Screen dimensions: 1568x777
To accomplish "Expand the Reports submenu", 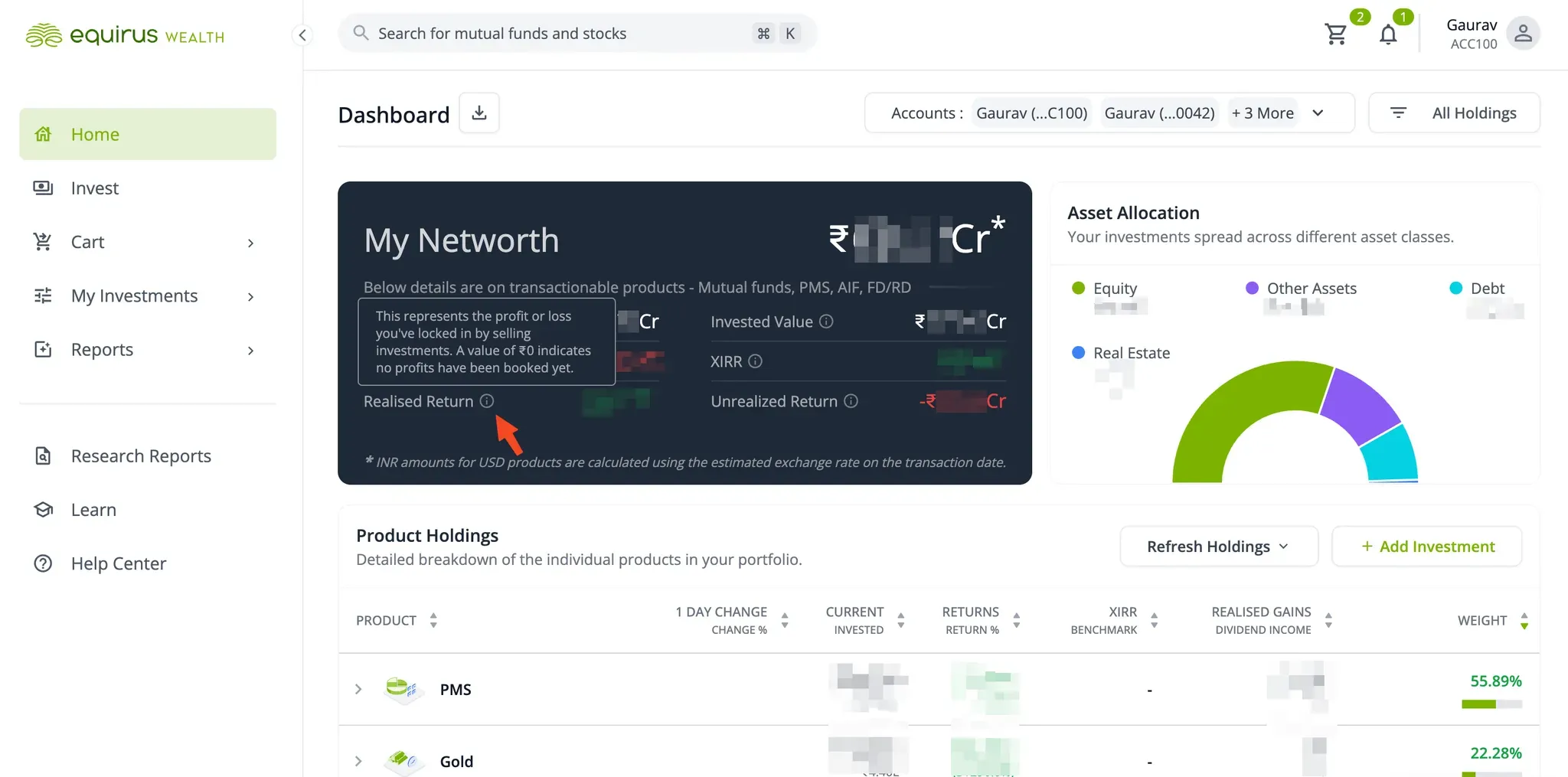I will pyautogui.click(x=250, y=350).
